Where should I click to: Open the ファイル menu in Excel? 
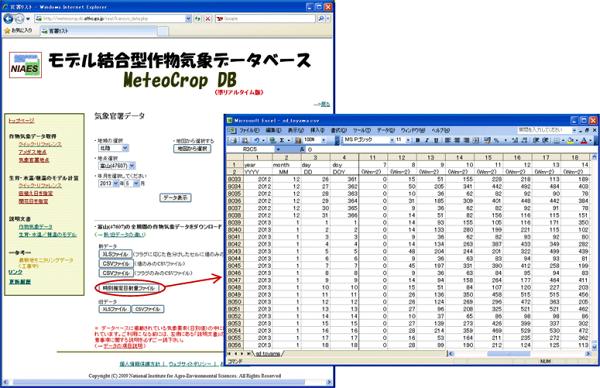tap(249, 130)
